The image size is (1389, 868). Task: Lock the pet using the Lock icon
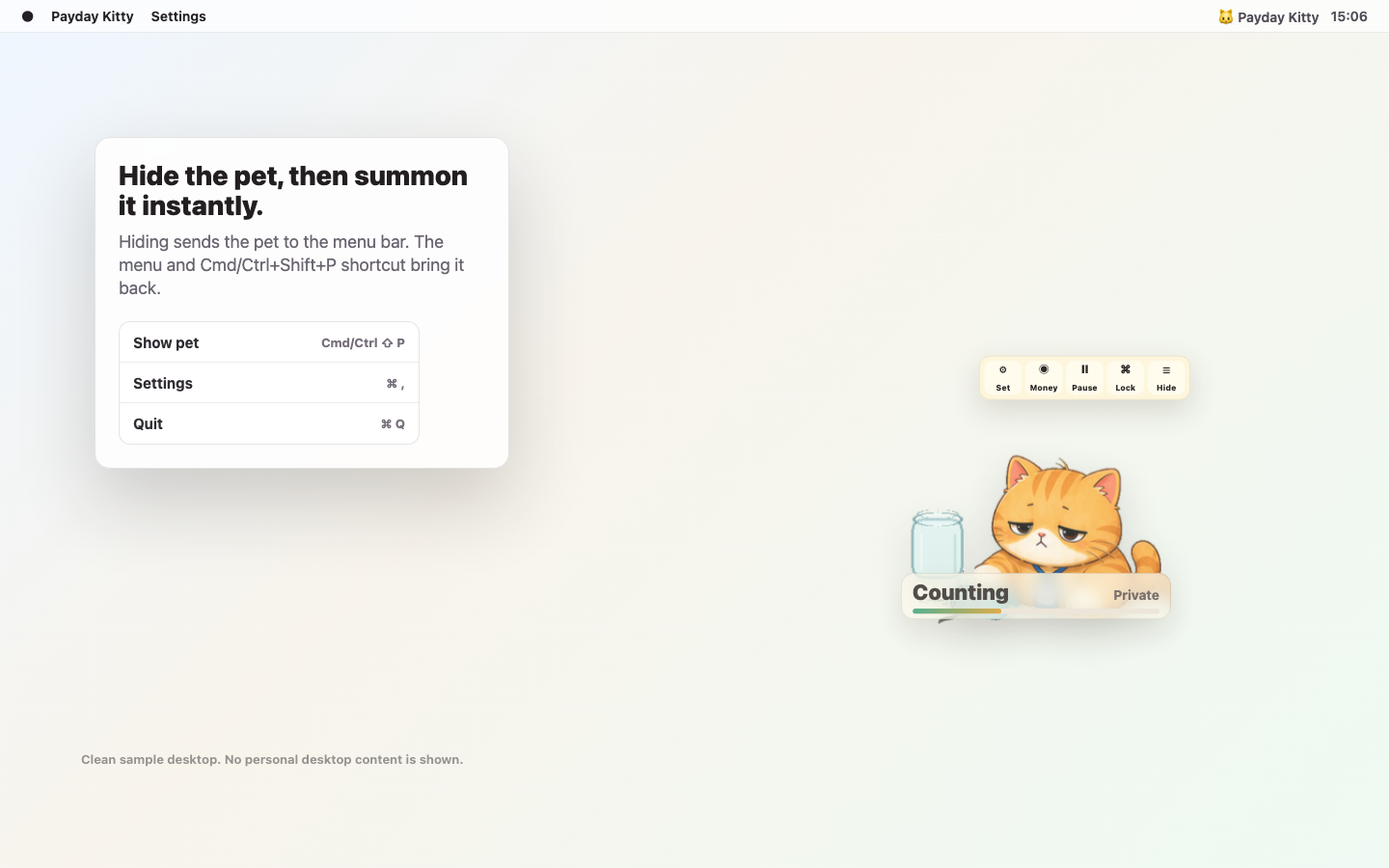[1125, 378]
